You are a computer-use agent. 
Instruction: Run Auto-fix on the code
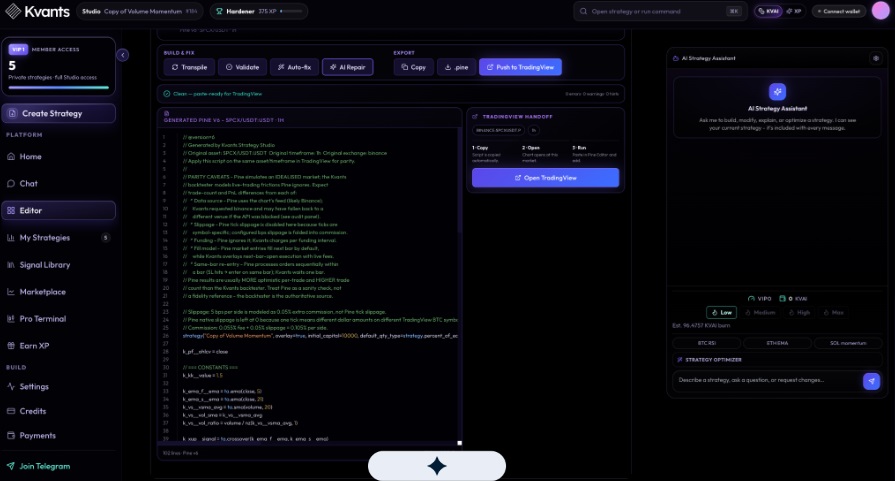tap(295, 67)
